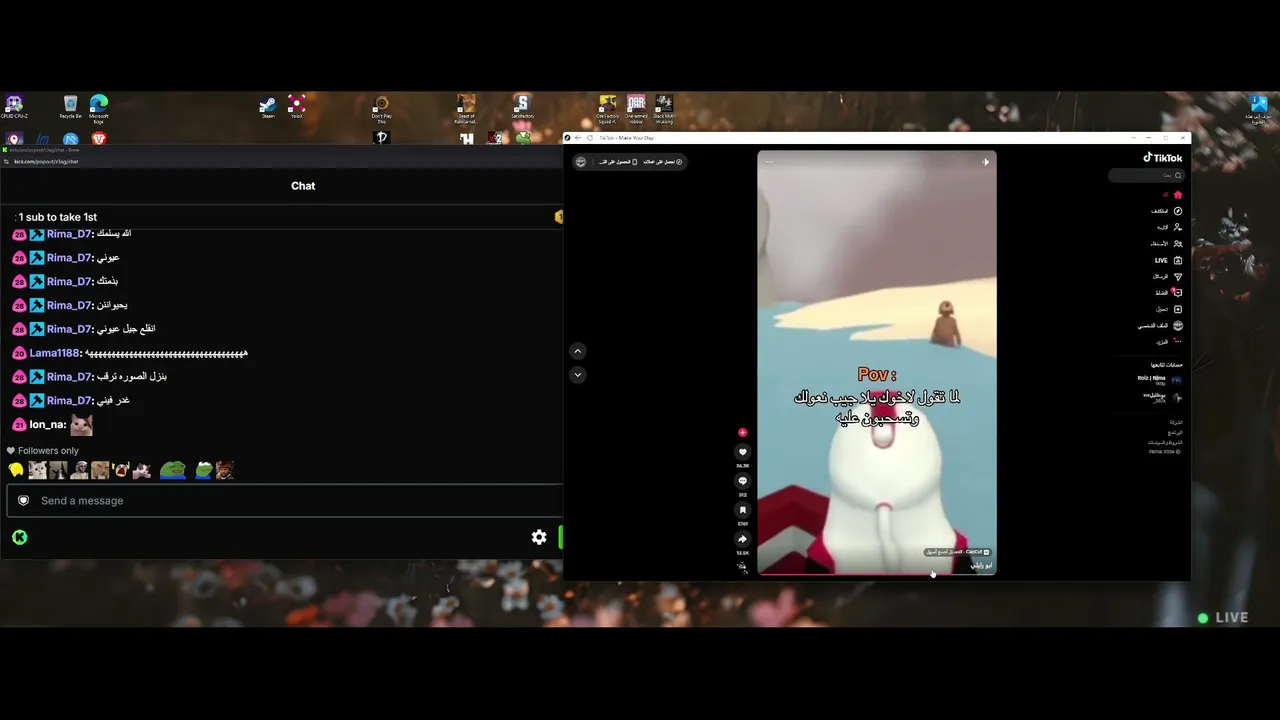Launch Microsoft Edge from desktop
Image resolution: width=1280 pixels, height=720 pixels.
point(98,108)
